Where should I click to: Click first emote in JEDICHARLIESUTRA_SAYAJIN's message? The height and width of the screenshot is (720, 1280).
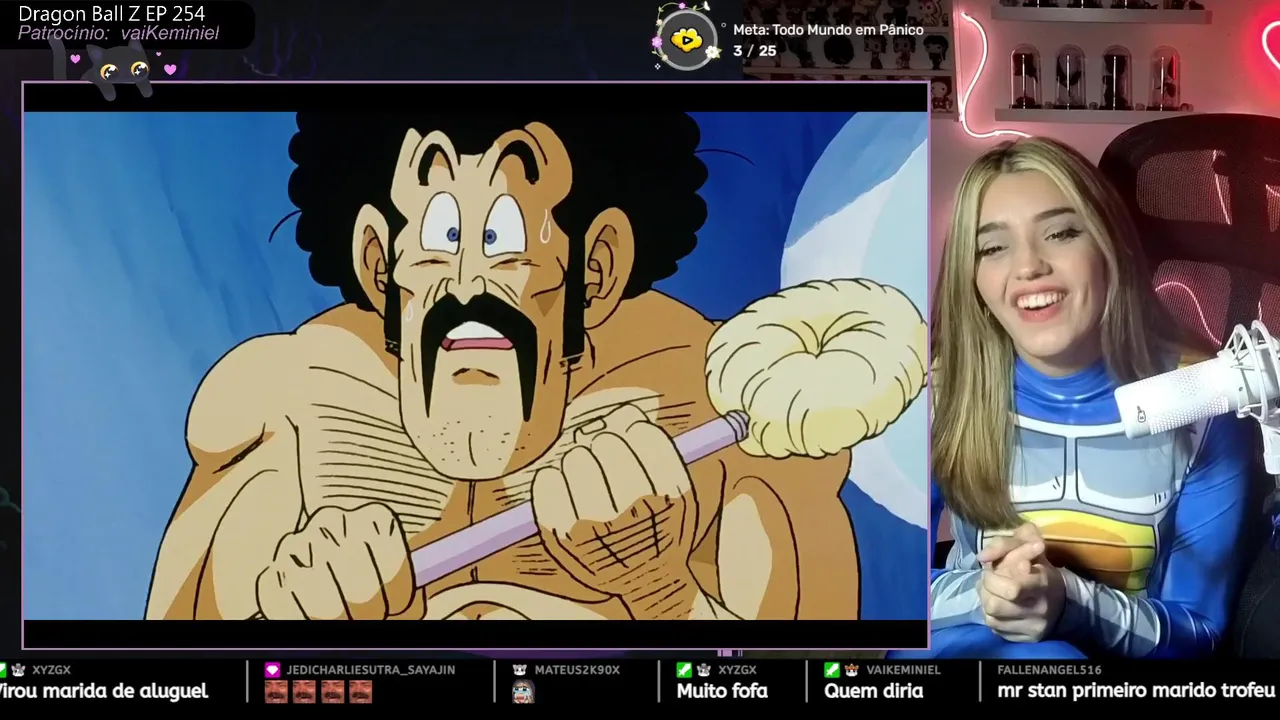coord(276,692)
